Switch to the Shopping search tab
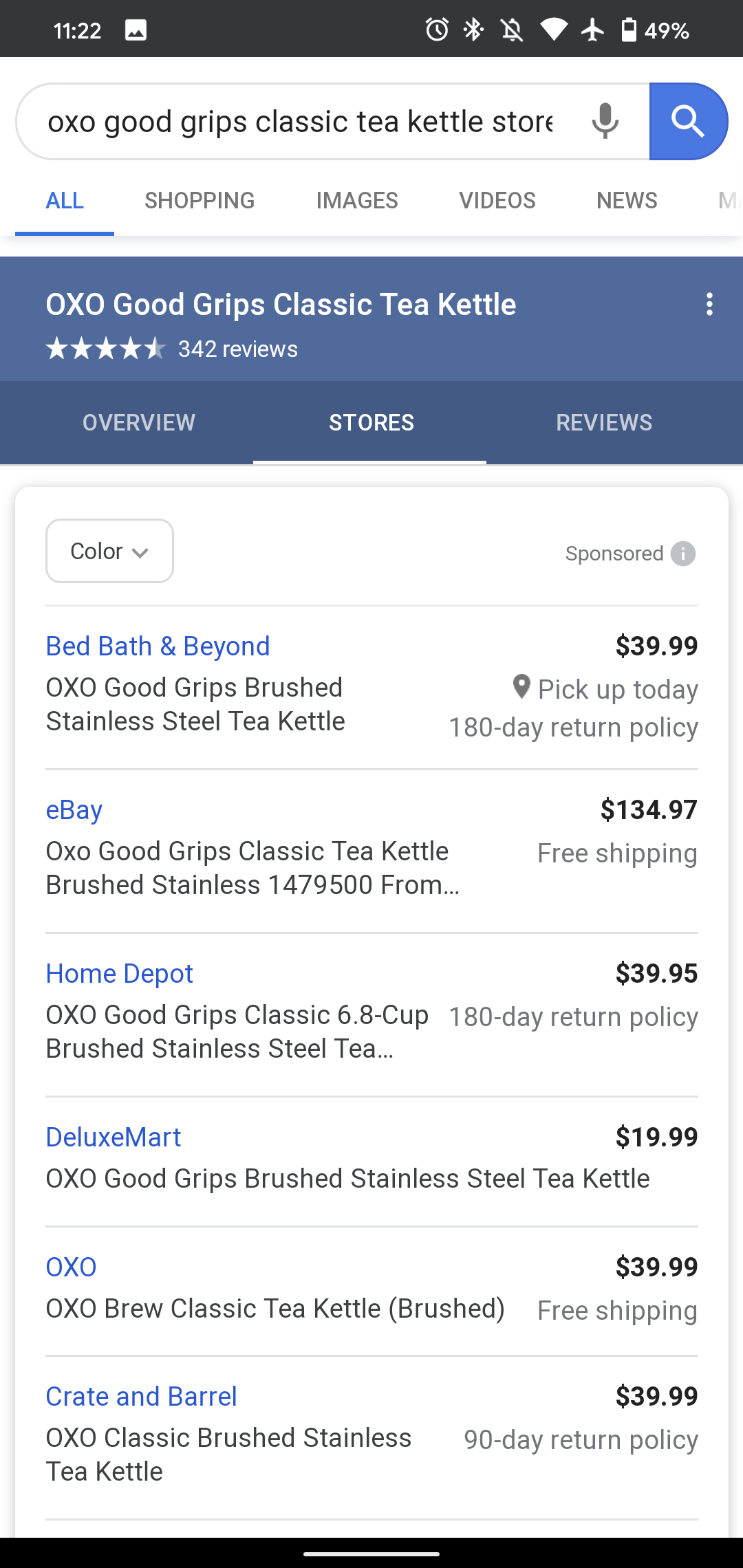Image resolution: width=743 pixels, height=1568 pixels. 200,200
